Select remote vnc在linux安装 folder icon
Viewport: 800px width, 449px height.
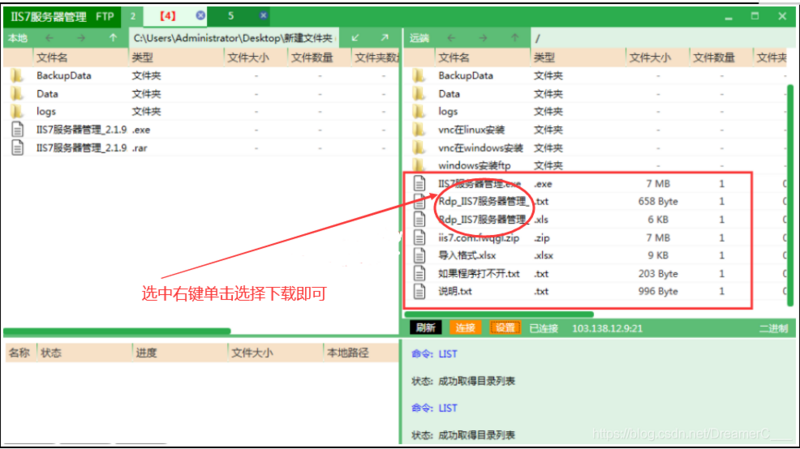click(419, 130)
